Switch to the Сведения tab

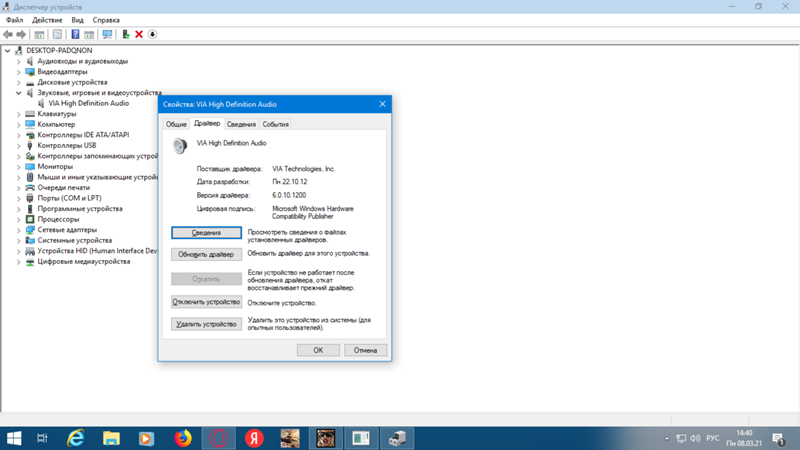241,124
